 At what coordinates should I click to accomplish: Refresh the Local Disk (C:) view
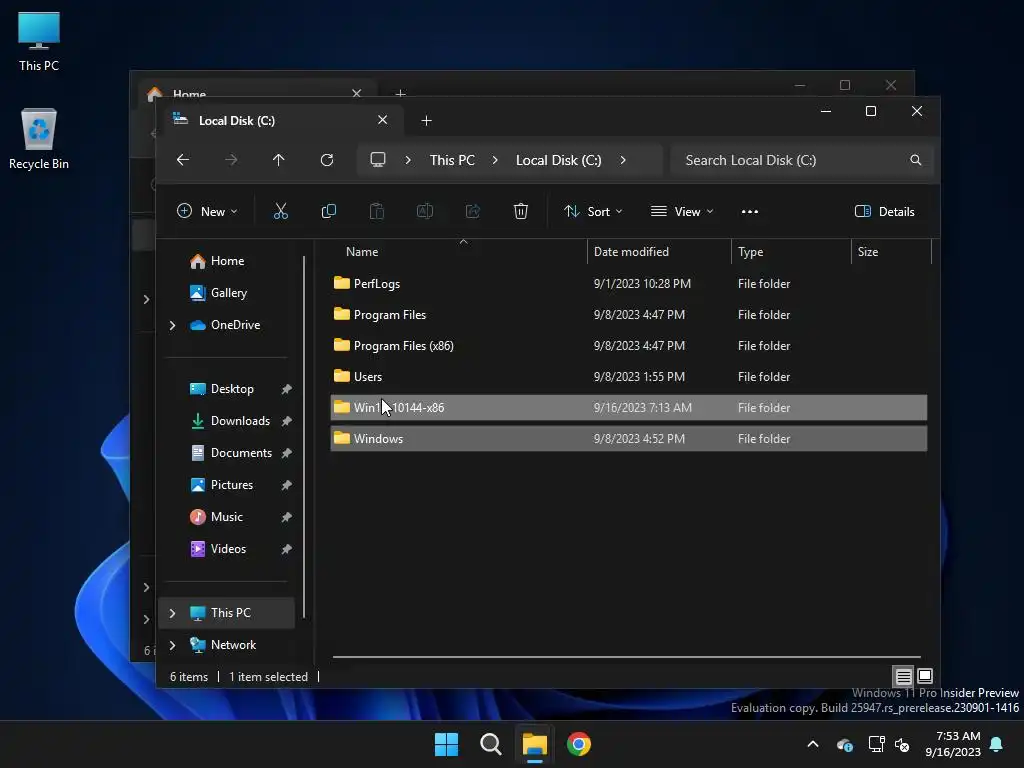327,160
